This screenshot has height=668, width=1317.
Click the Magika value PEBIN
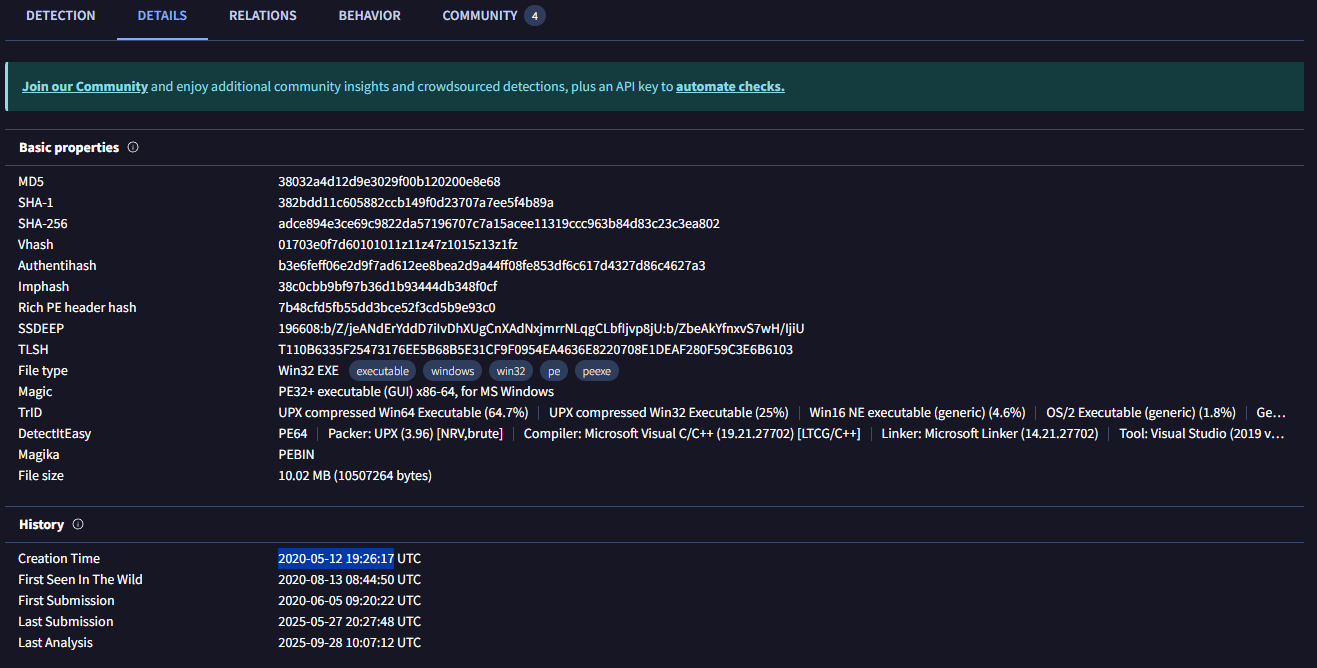pos(296,454)
